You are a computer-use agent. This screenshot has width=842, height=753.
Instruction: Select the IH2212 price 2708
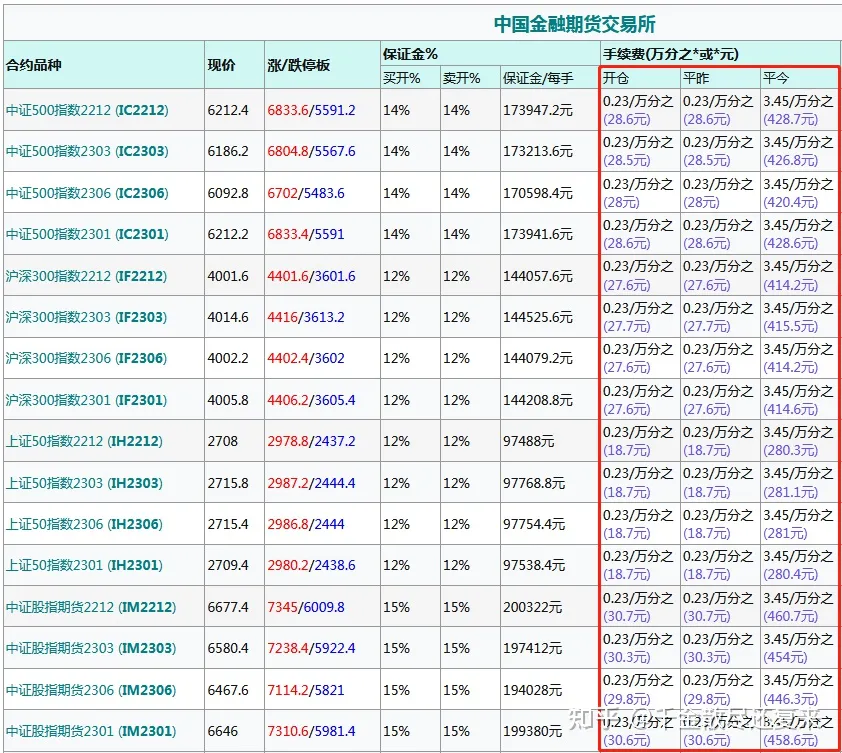222,441
